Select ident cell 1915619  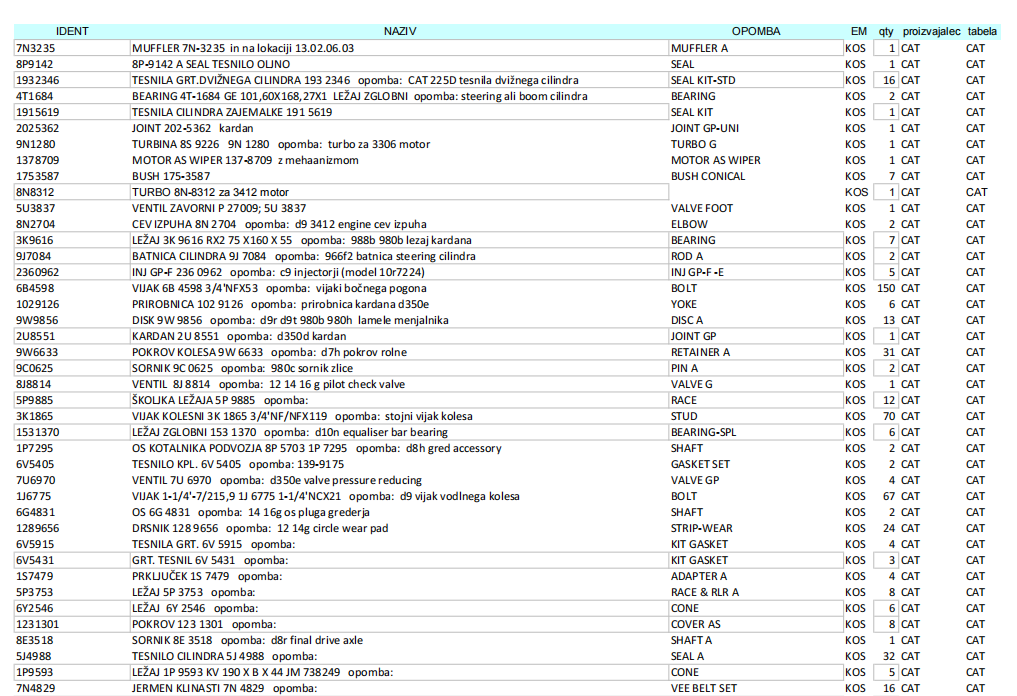[x=72, y=112]
